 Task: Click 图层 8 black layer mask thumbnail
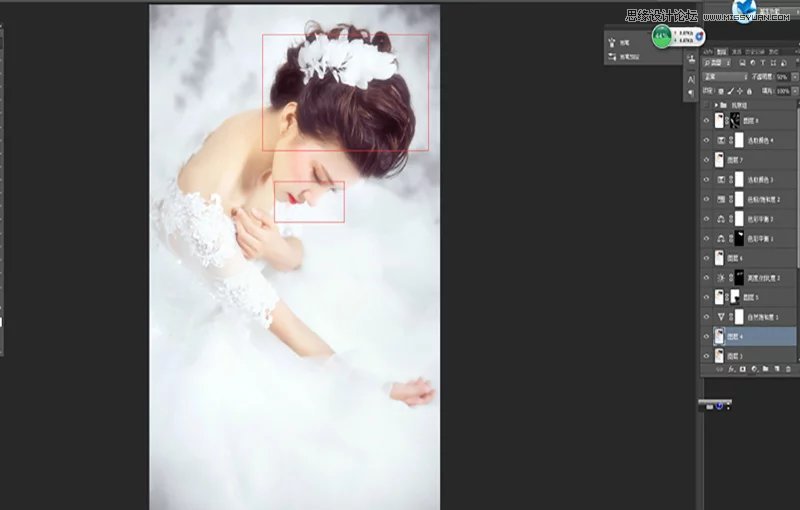tap(735, 121)
